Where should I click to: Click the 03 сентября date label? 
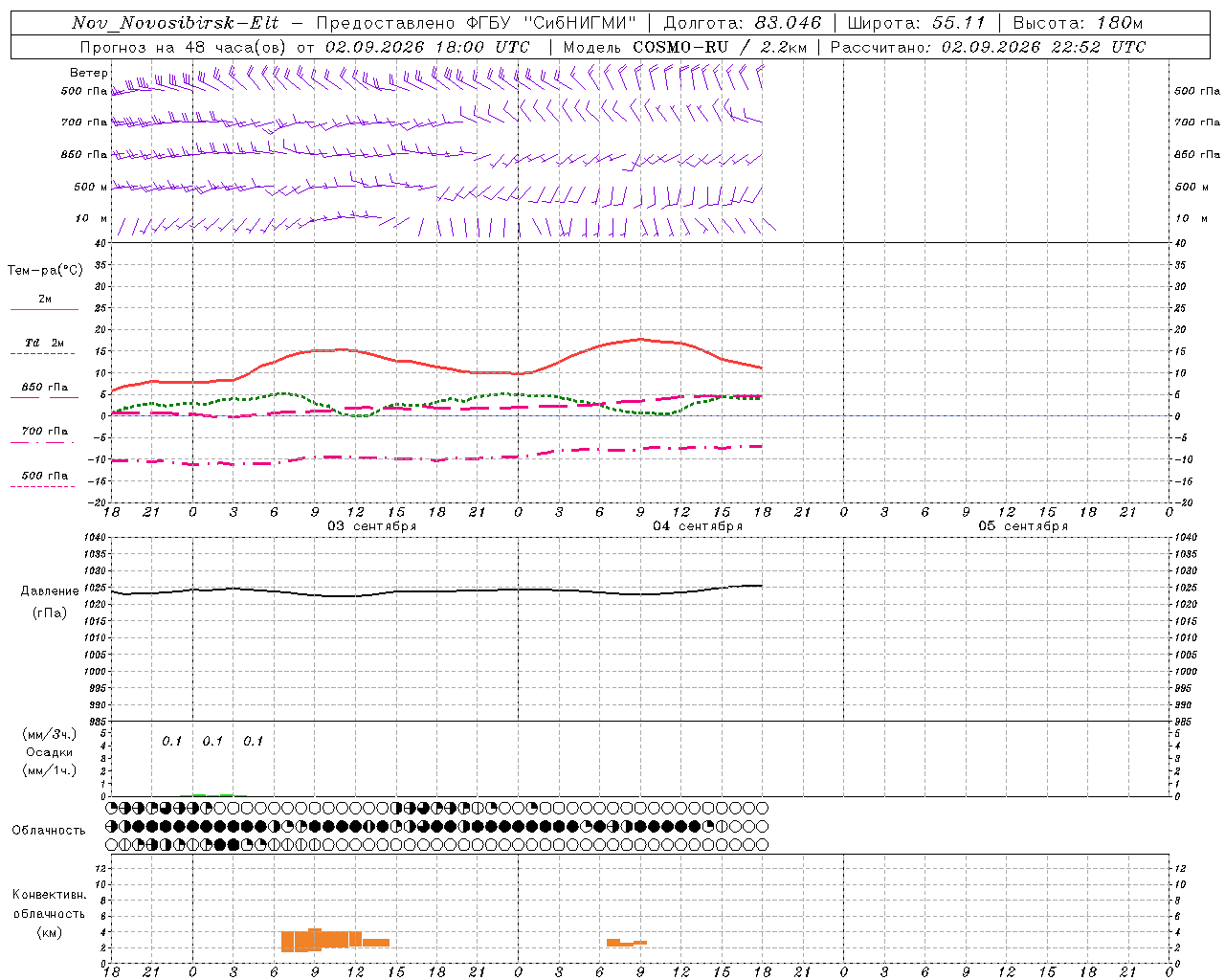pos(371,525)
